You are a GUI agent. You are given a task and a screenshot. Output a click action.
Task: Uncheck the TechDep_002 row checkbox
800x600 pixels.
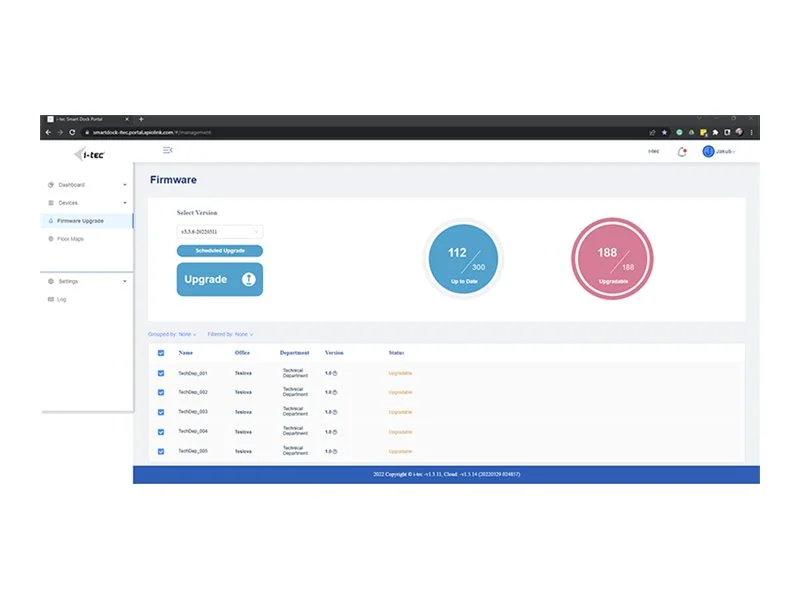[161, 392]
